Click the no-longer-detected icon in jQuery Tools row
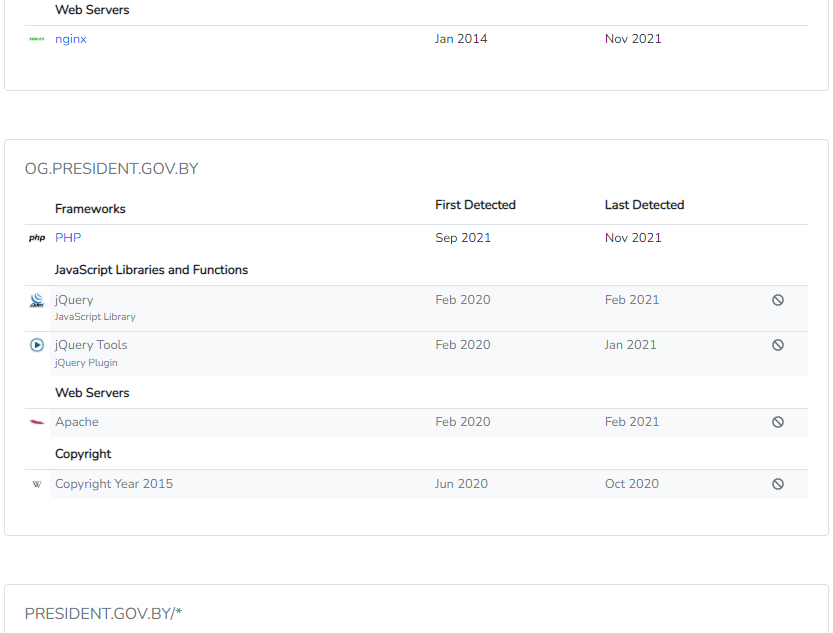 click(x=778, y=345)
